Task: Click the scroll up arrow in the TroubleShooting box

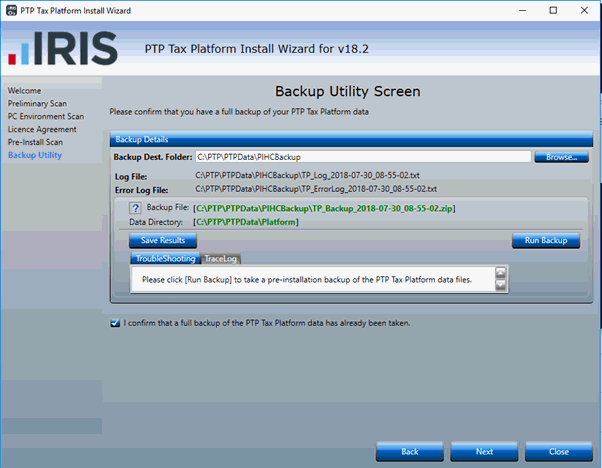Action: point(501,273)
